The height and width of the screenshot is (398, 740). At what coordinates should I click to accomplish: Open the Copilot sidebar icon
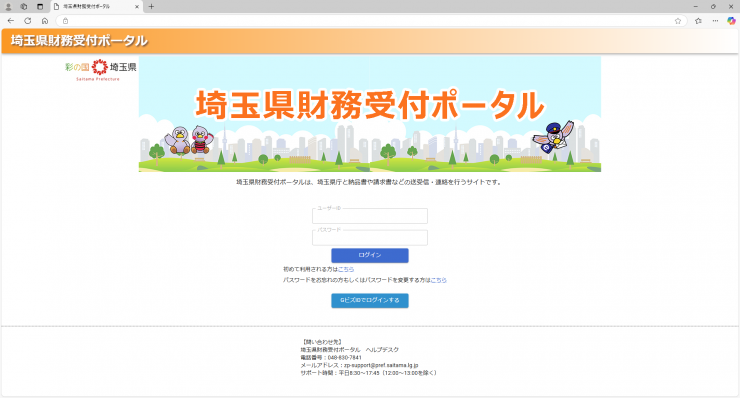point(731,21)
